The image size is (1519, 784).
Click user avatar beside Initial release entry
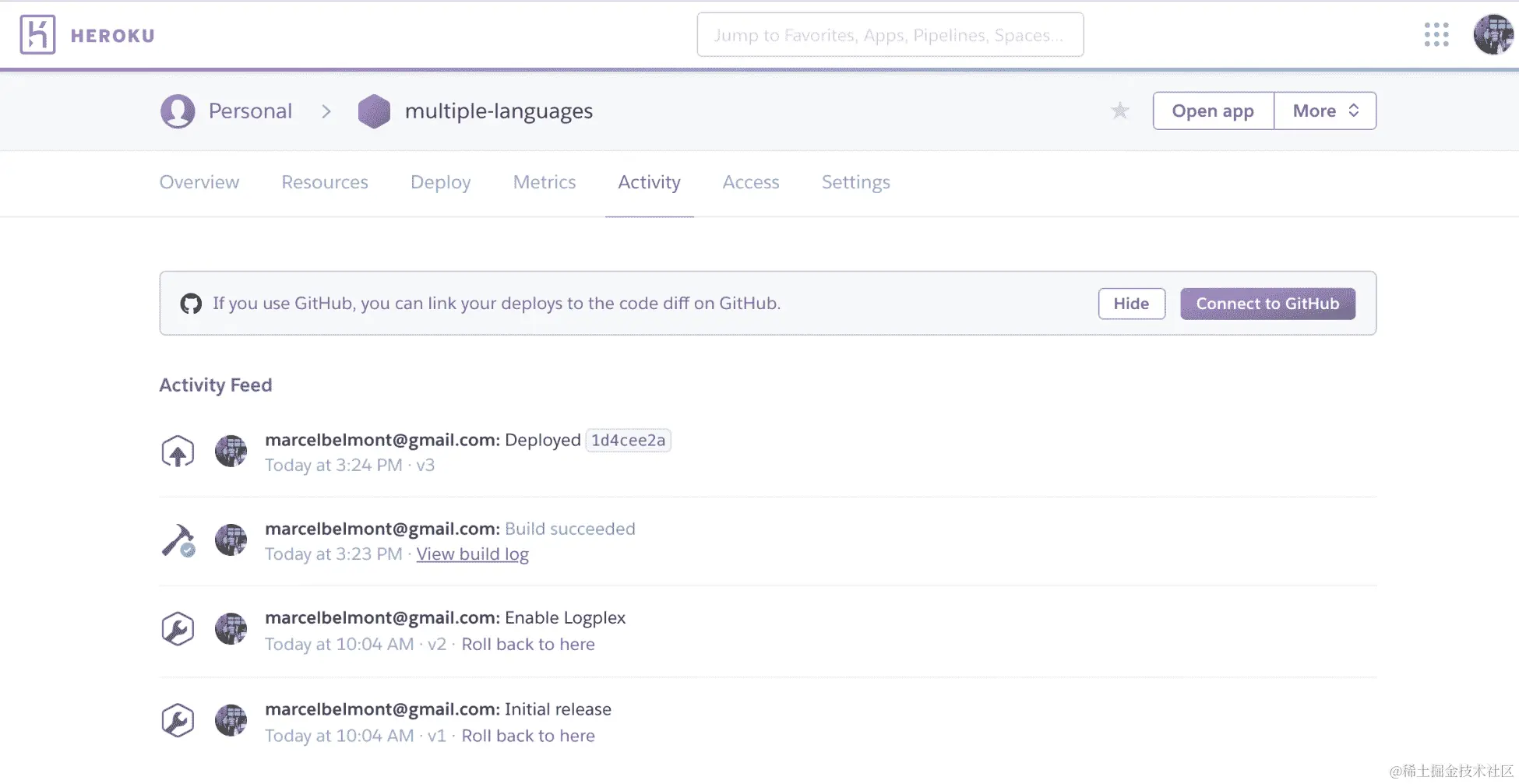231,721
